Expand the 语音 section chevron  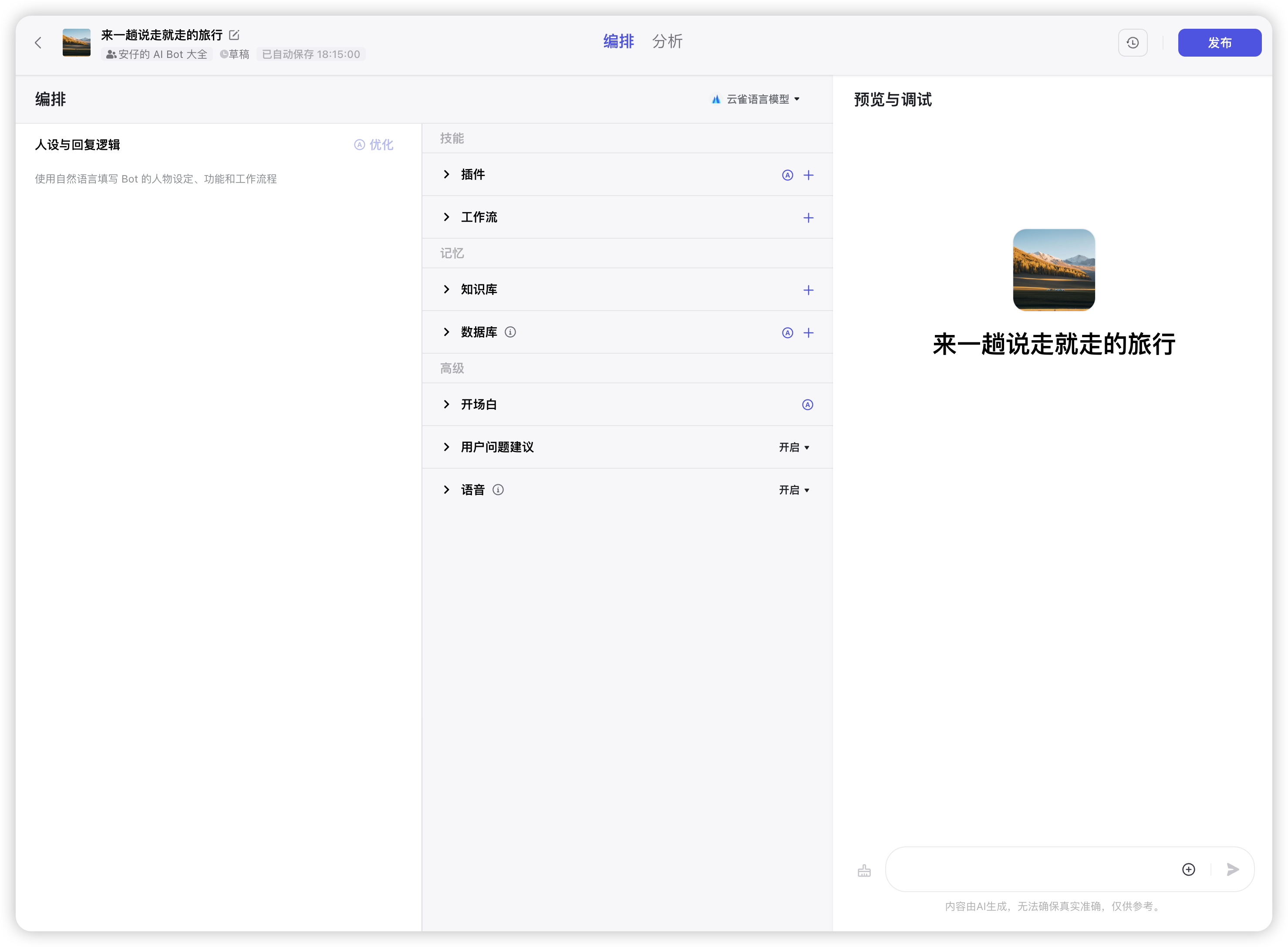446,490
